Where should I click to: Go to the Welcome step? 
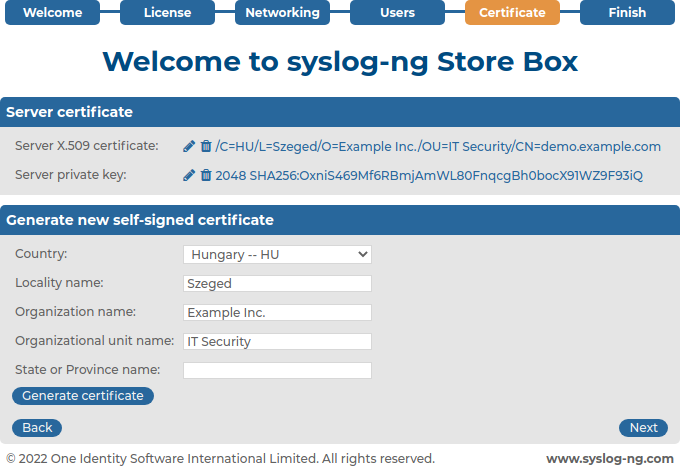(52, 12)
